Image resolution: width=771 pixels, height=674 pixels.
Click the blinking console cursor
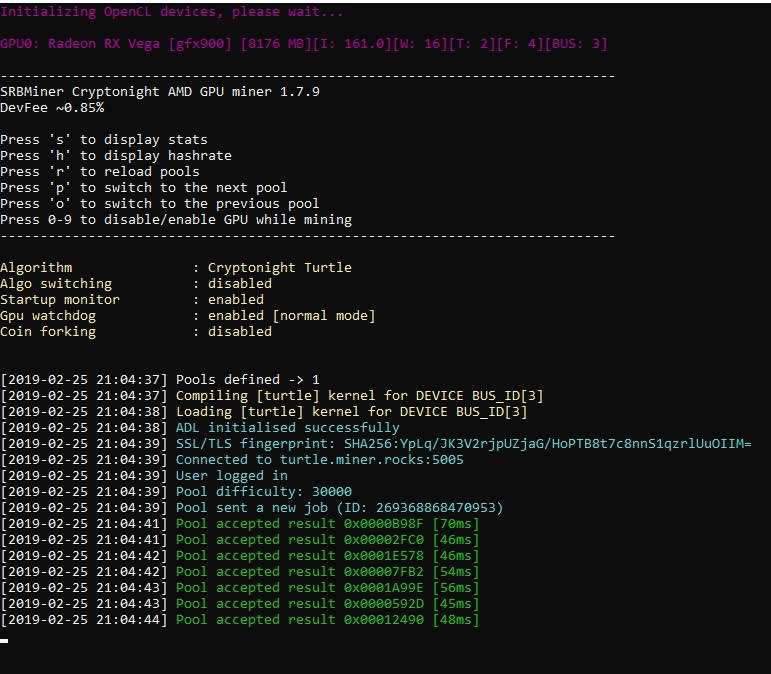pyautogui.click(x=4, y=641)
